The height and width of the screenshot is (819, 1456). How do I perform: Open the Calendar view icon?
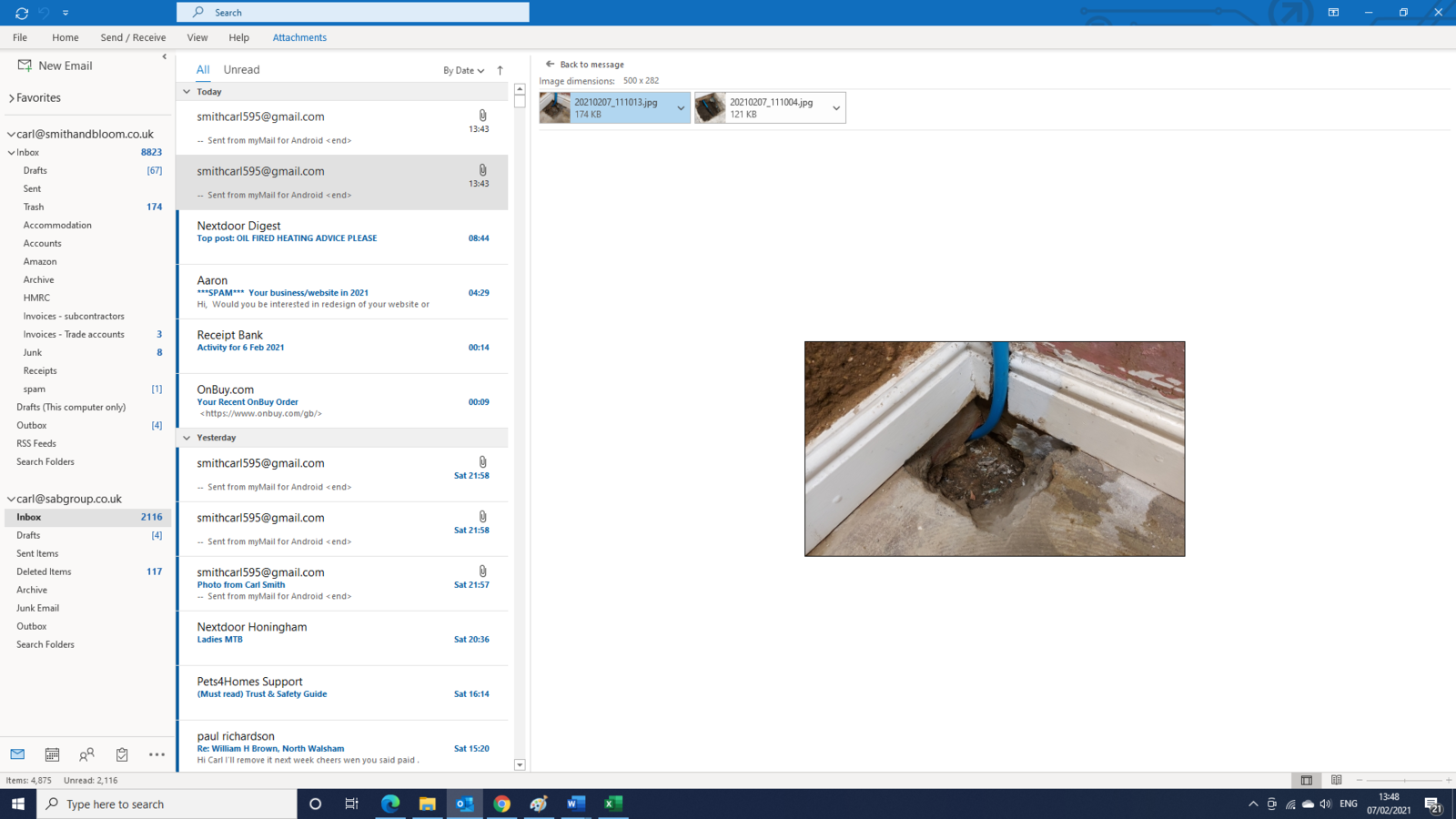(x=52, y=754)
